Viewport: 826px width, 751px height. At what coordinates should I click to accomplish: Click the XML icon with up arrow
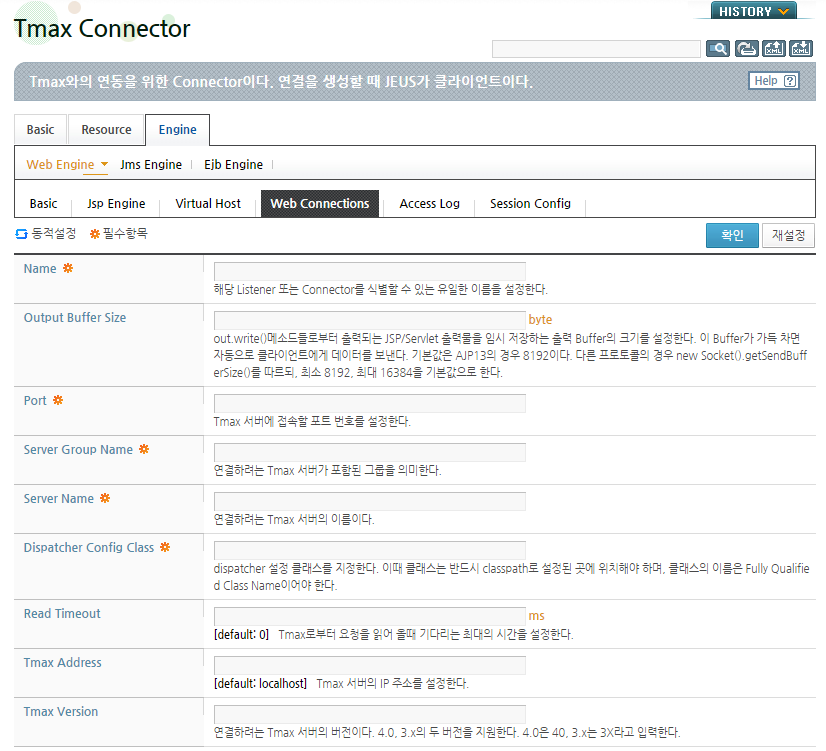tap(774, 49)
